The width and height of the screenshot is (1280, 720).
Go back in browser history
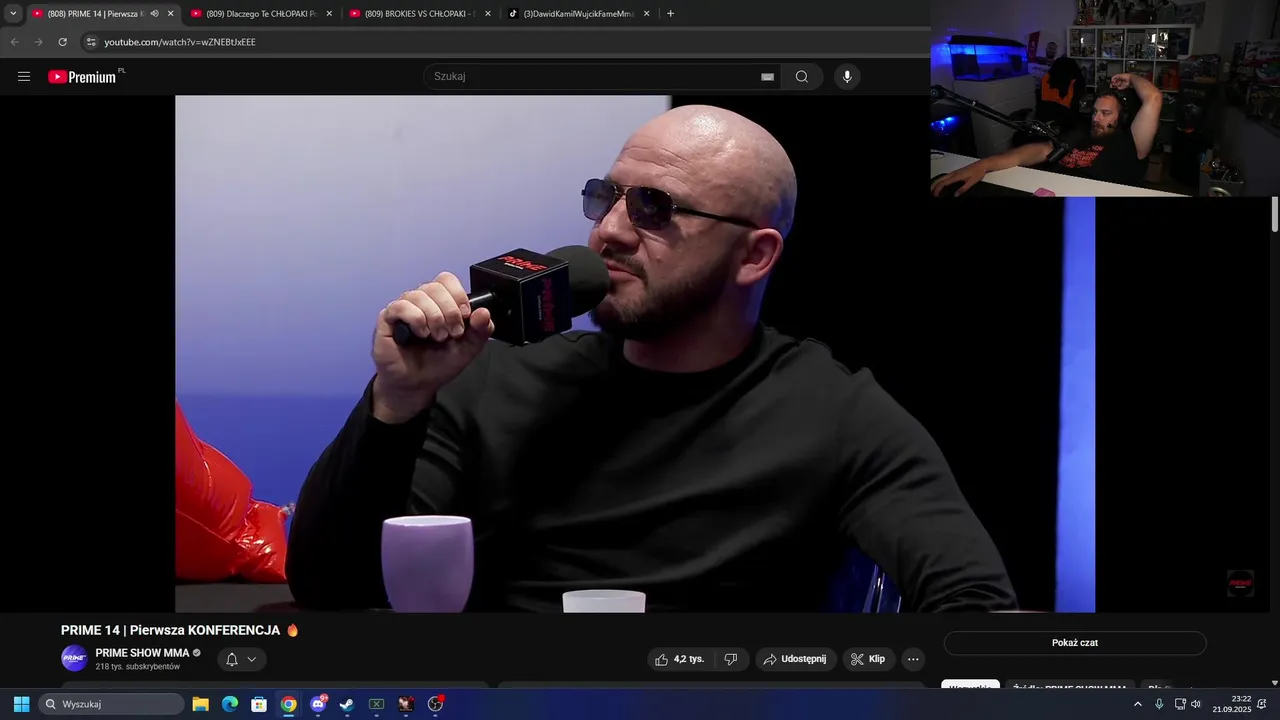click(14, 42)
